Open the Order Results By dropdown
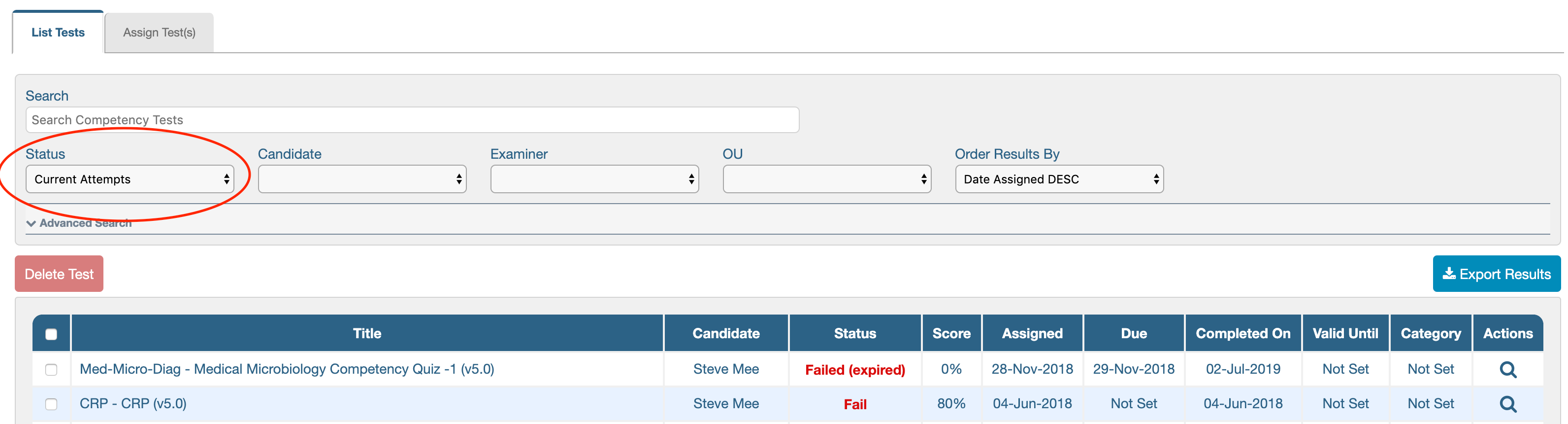This screenshot has width=1568, height=424. coord(1059,179)
